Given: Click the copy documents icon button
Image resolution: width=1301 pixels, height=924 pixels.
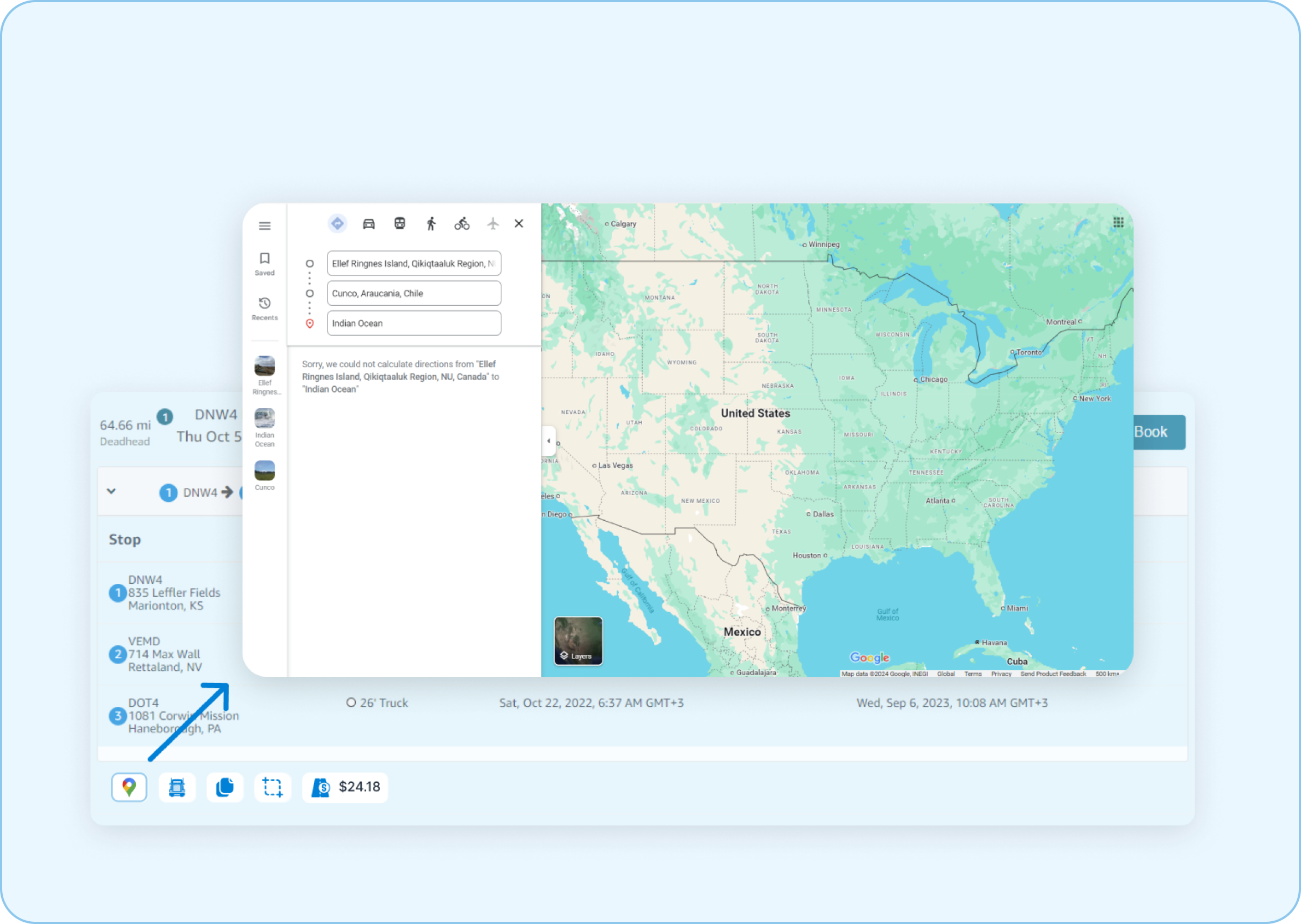Looking at the screenshot, I should pyautogui.click(x=225, y=787).
